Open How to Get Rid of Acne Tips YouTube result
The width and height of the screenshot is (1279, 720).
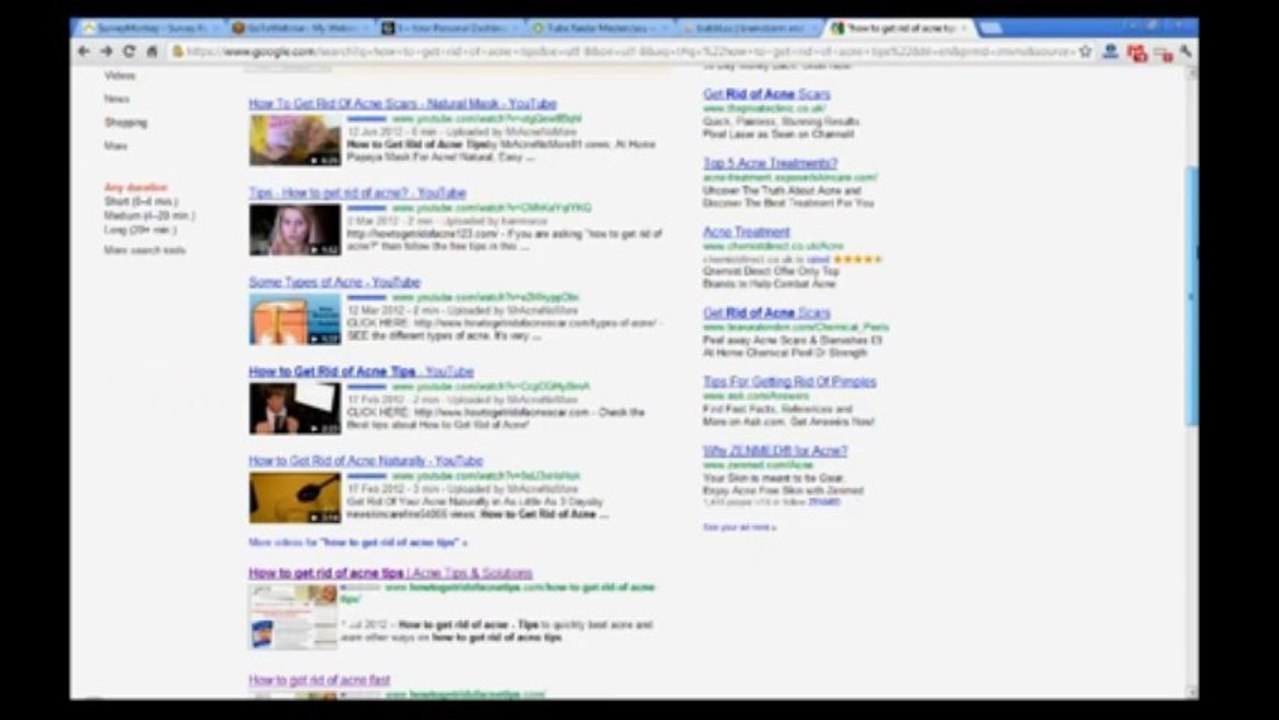pyautogui.click(x=361, y=372)
